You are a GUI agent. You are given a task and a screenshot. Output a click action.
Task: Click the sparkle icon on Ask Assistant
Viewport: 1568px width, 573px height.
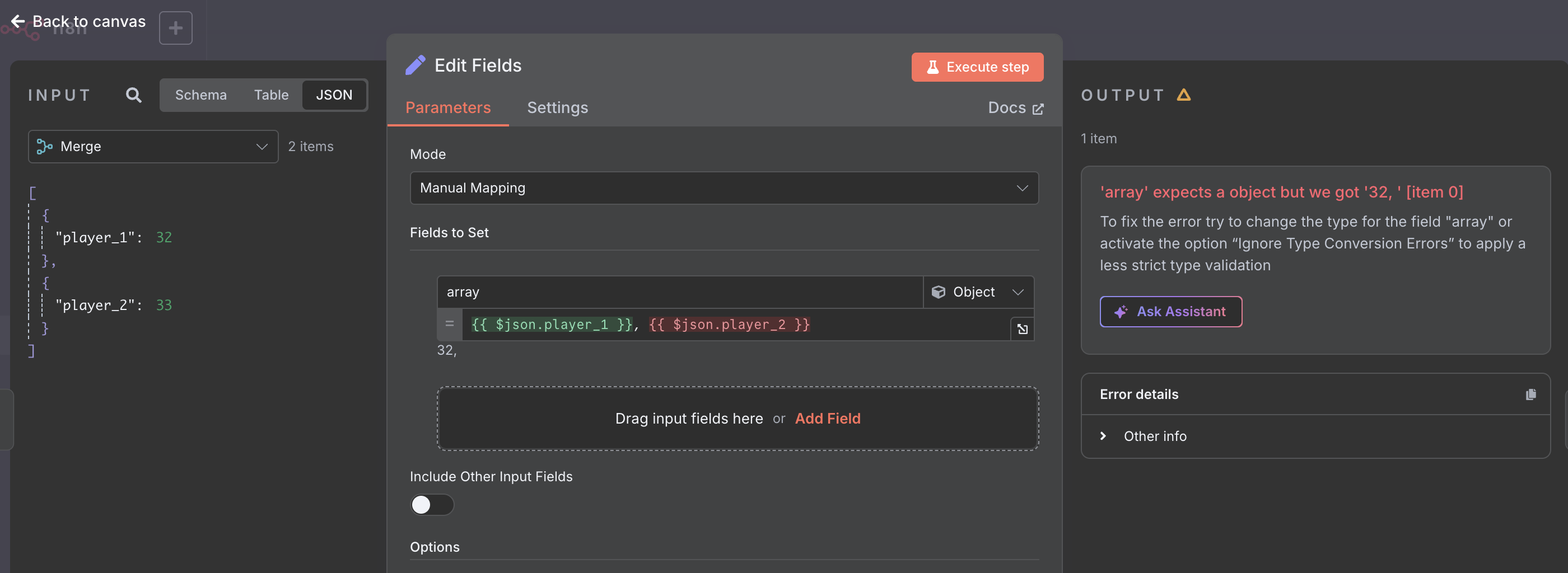click(x=1120, y=312)
